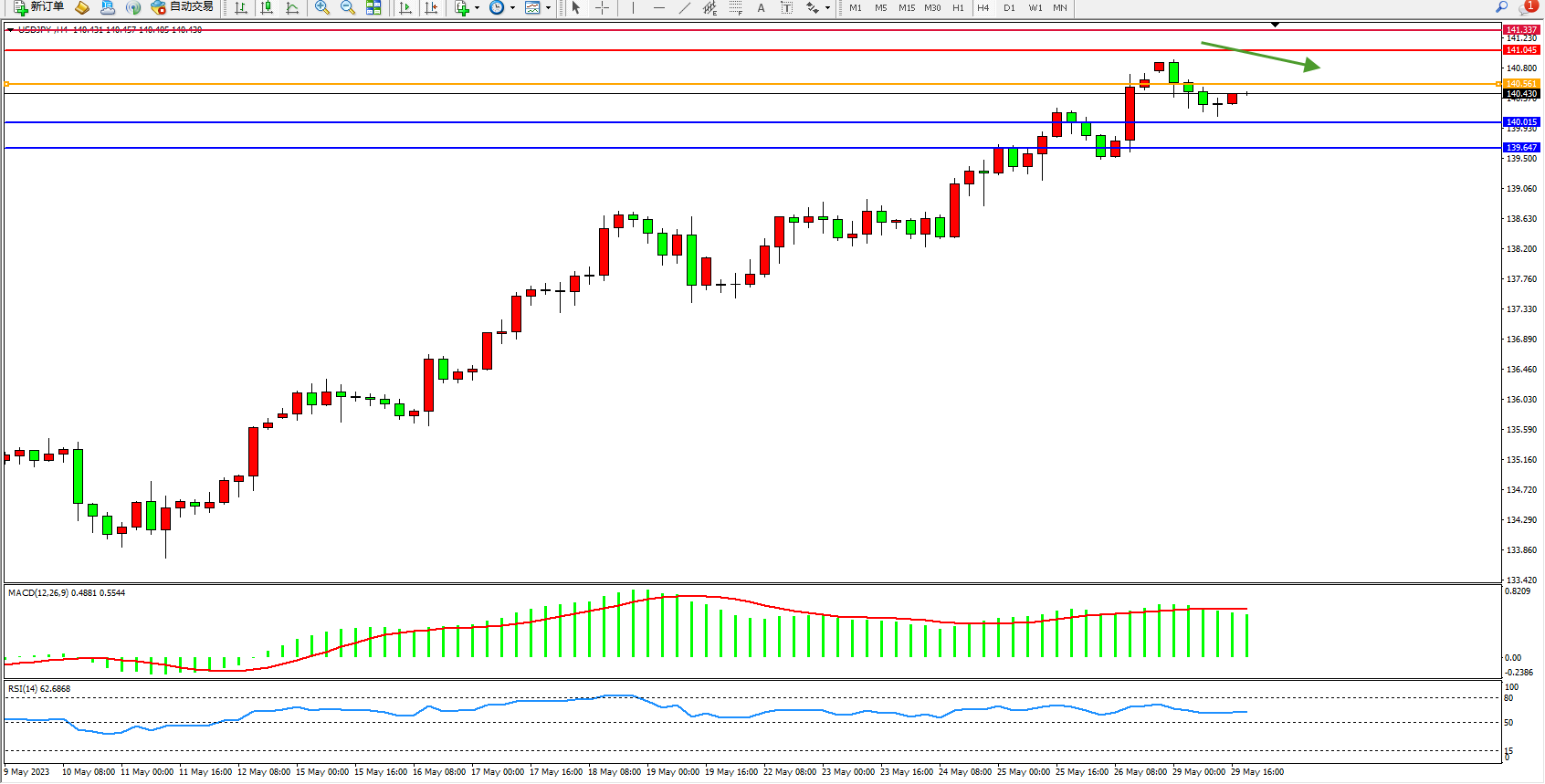Select the crosshair cursor tool
The height and width of the screenshot is (784, 1545).
(x=603, y=7)
